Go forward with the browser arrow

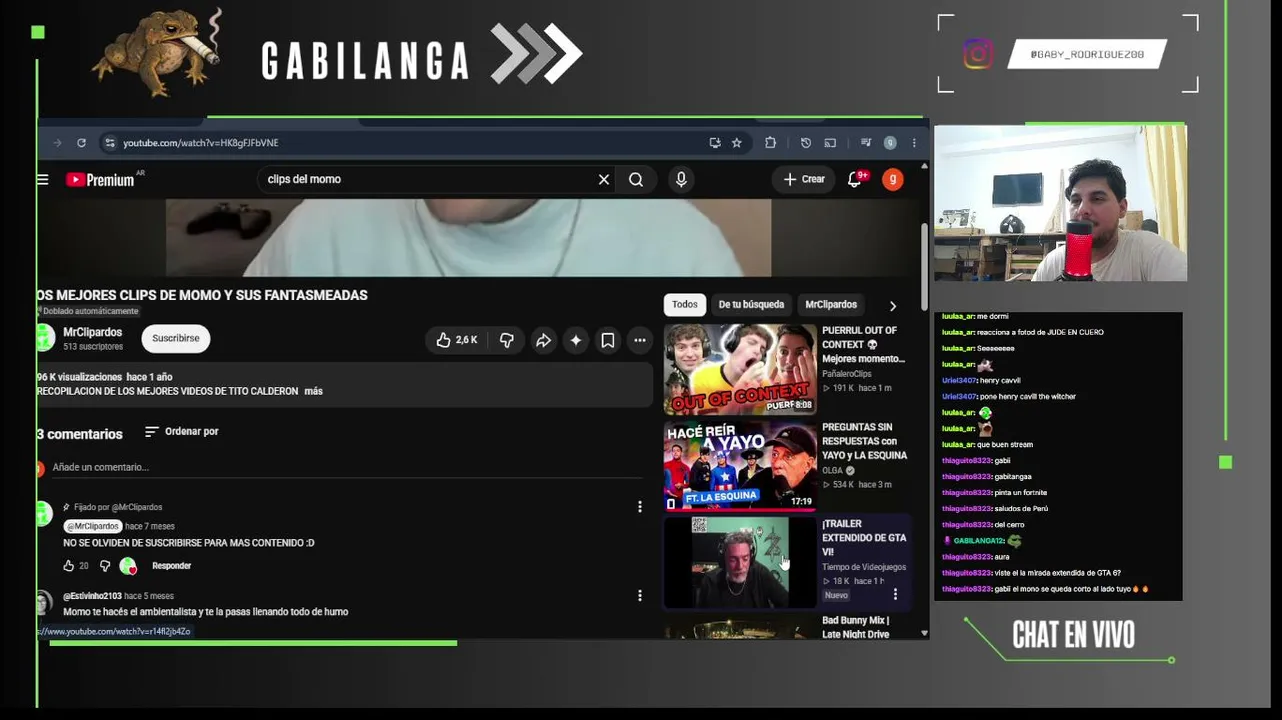click(x=56, y=143)
